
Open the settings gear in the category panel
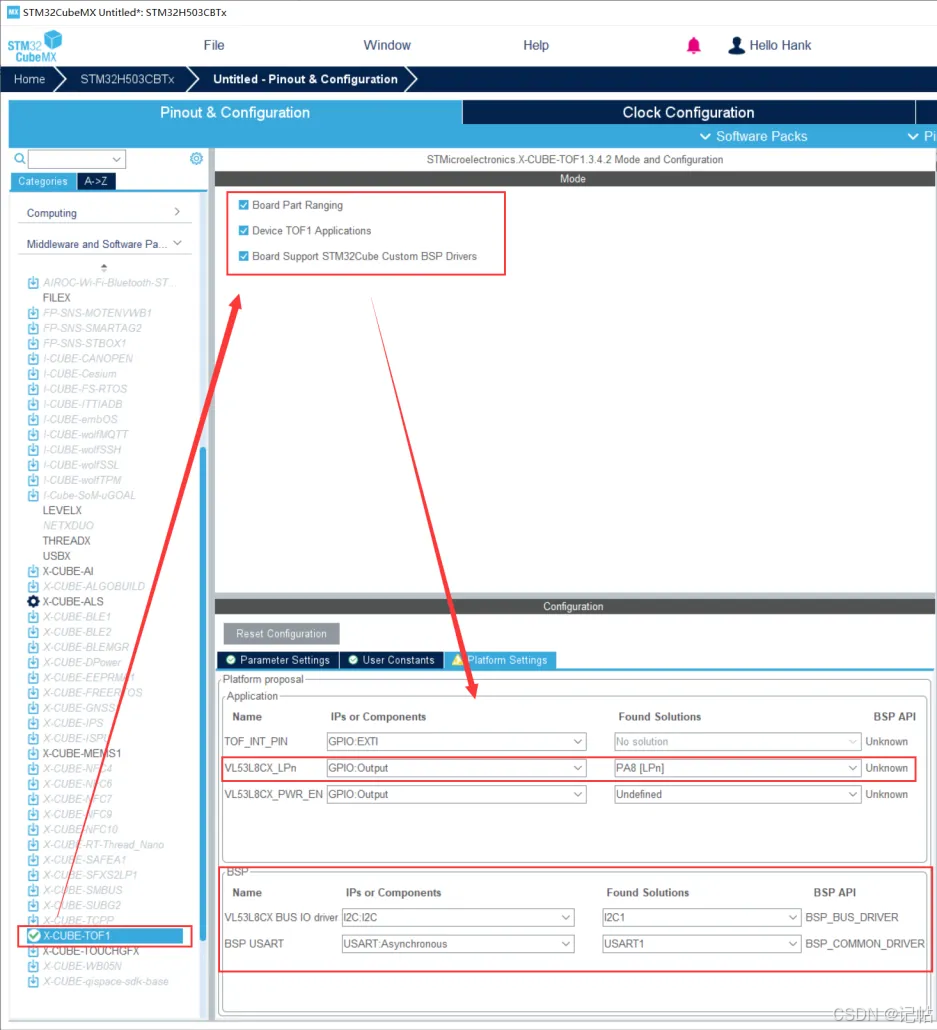point(196,158)
